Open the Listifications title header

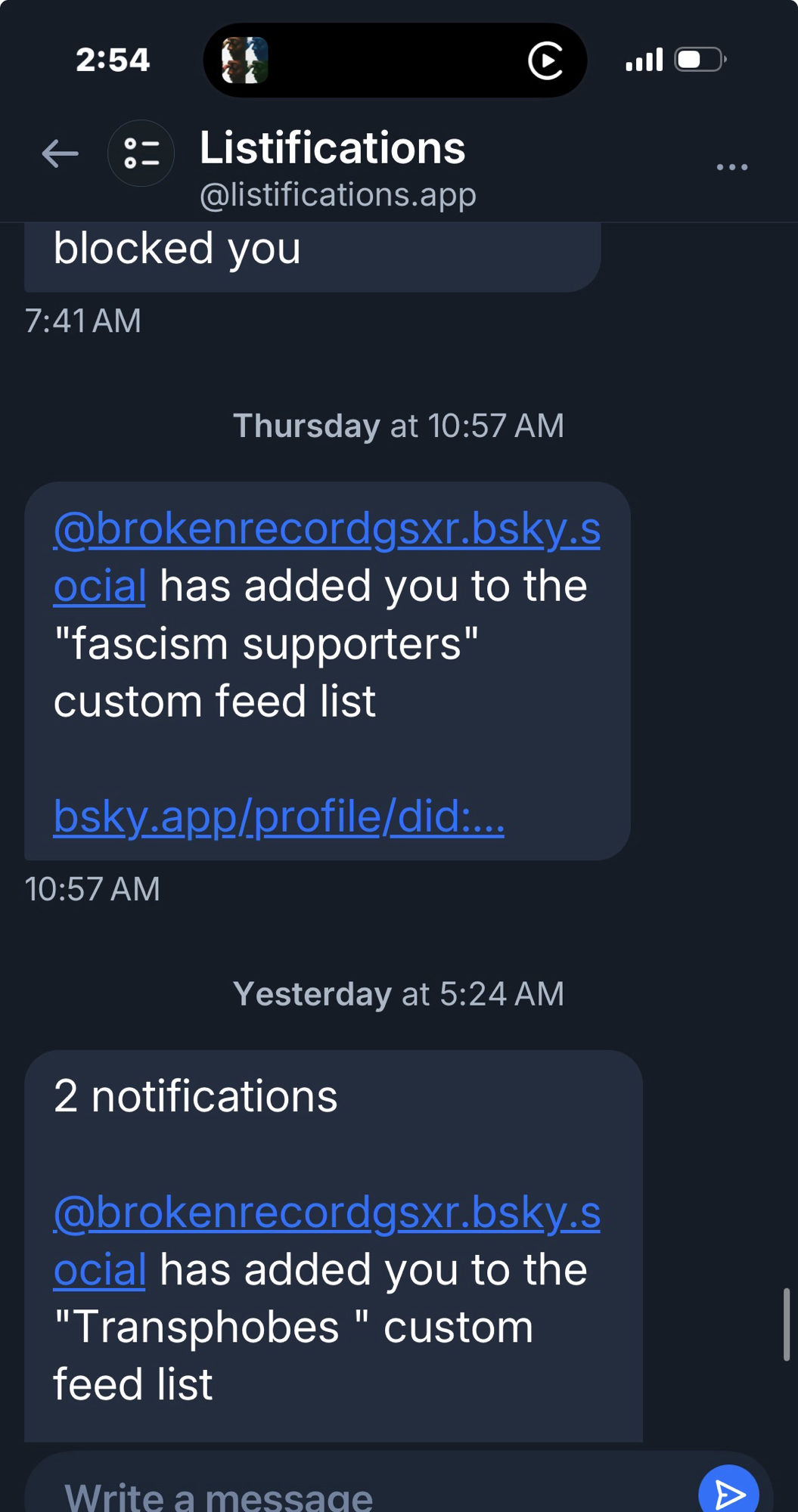332,147
